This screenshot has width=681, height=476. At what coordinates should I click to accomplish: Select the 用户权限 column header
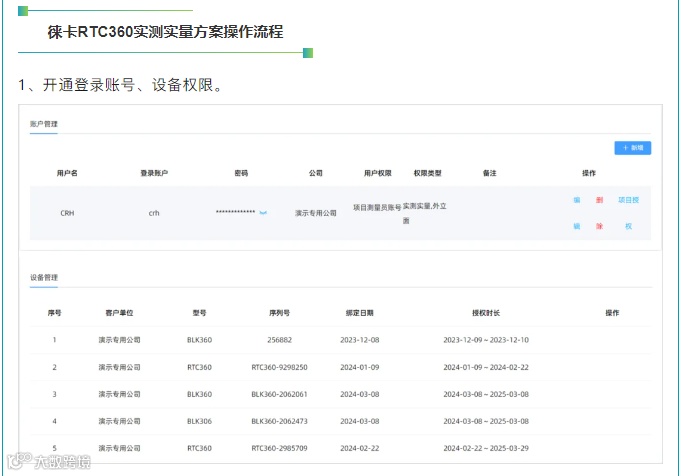point(377,173)
